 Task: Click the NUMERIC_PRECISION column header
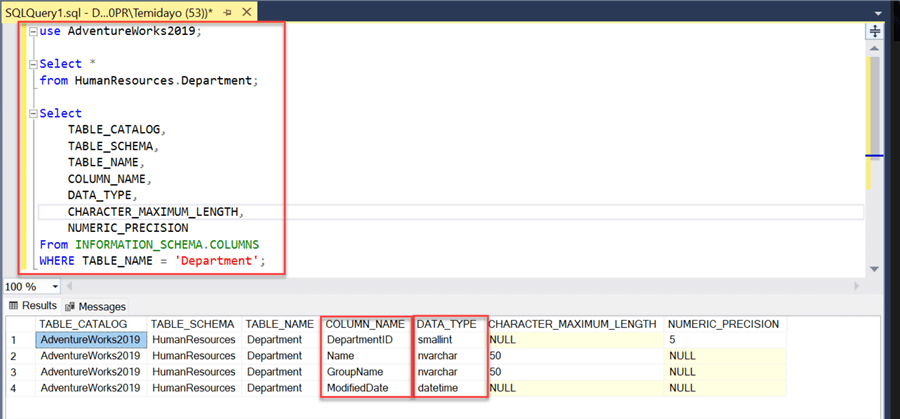click(724, 324)
